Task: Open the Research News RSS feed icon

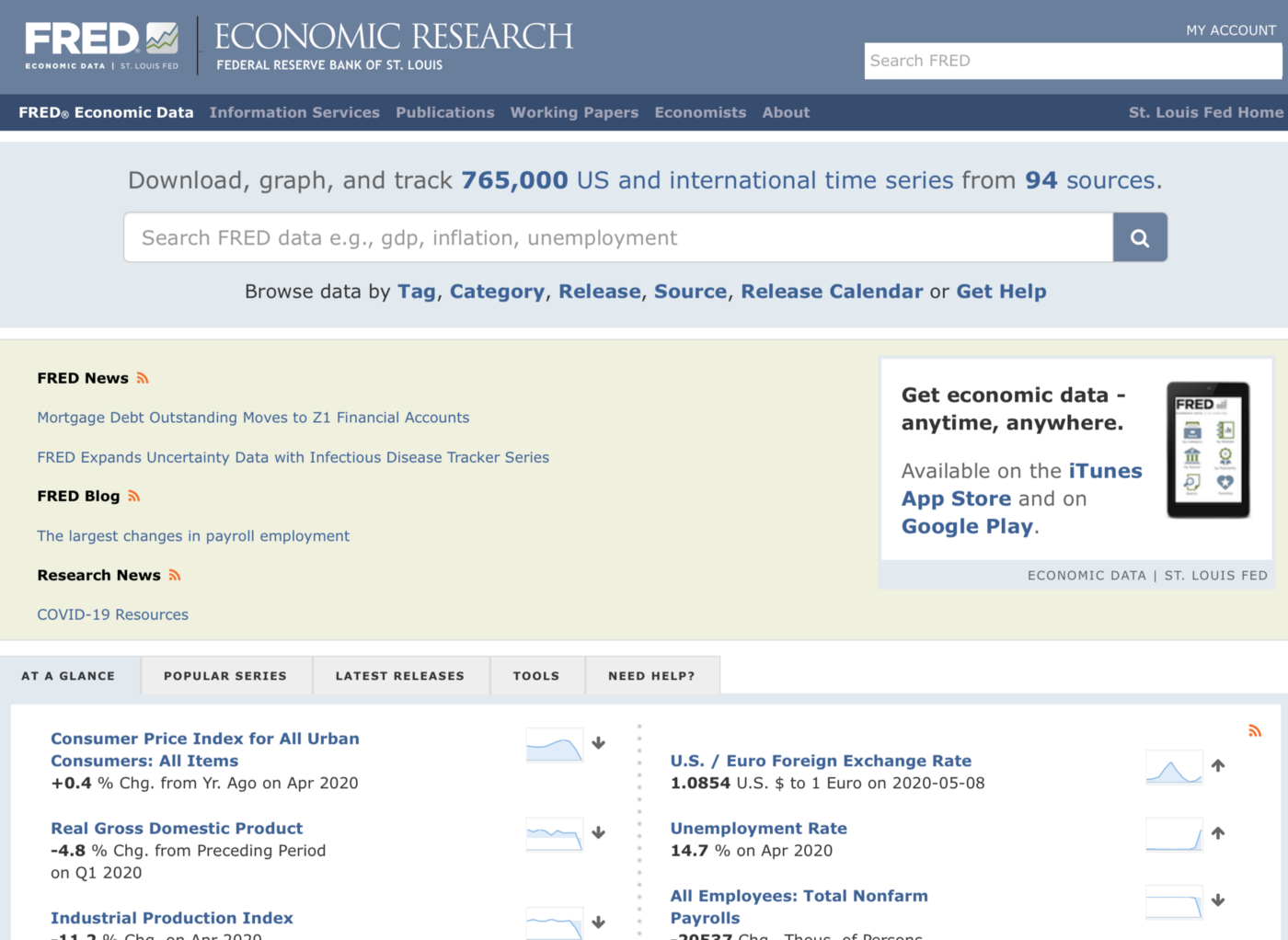Action: [175, 575]
